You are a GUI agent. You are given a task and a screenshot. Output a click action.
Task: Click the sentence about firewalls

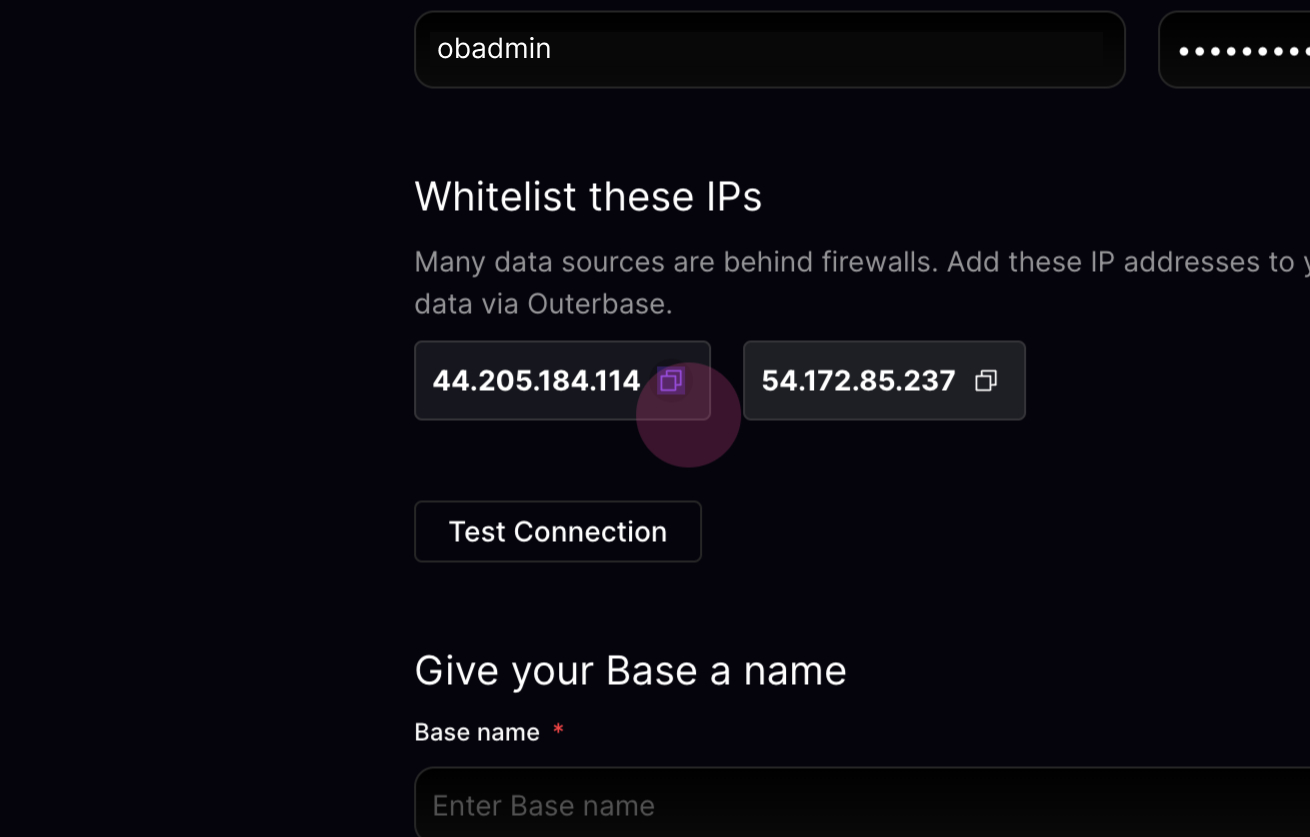[x=677, y=262]
